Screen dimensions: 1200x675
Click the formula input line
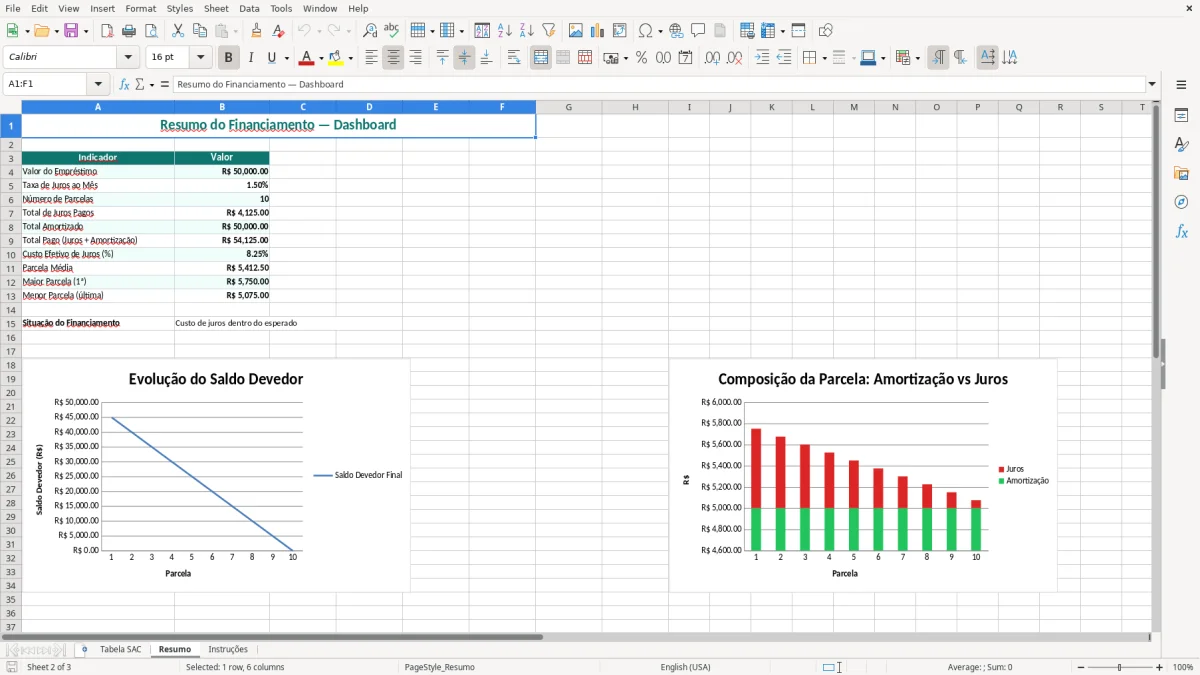pyautogui.click(x=659, y=84)
